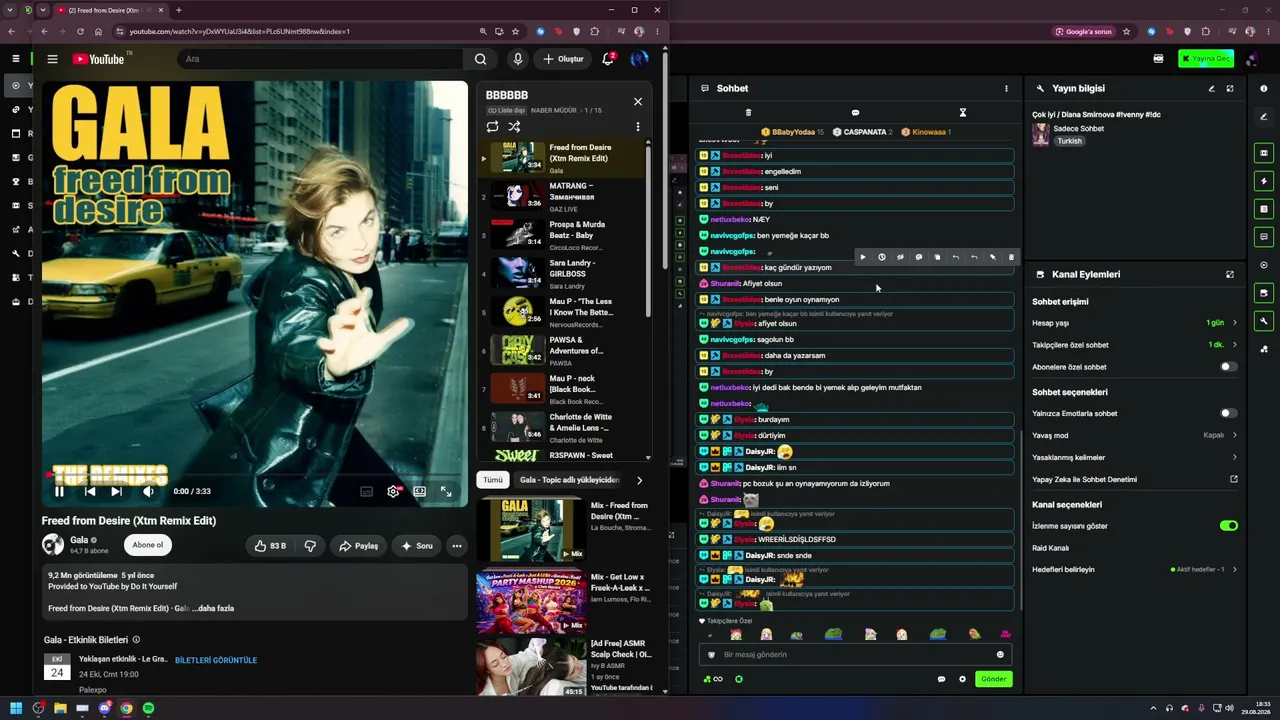Start voice search with the microphone icon

(518, 59)
